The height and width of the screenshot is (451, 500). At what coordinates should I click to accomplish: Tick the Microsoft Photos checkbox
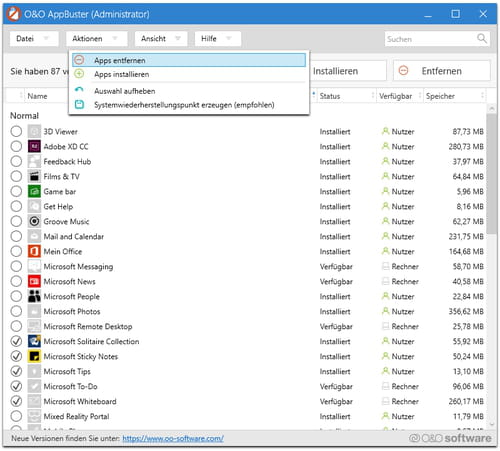tap(16, 311)
